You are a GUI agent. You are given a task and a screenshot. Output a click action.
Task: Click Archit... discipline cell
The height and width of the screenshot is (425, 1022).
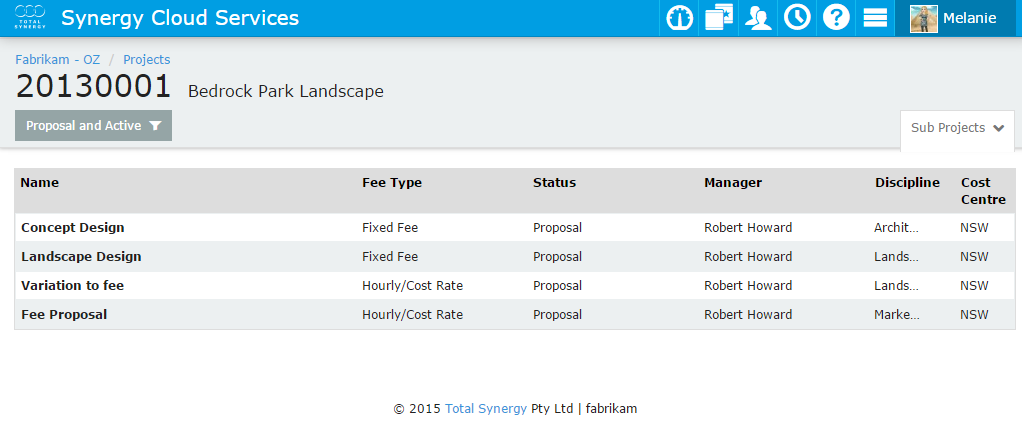(x=896, y=228)
